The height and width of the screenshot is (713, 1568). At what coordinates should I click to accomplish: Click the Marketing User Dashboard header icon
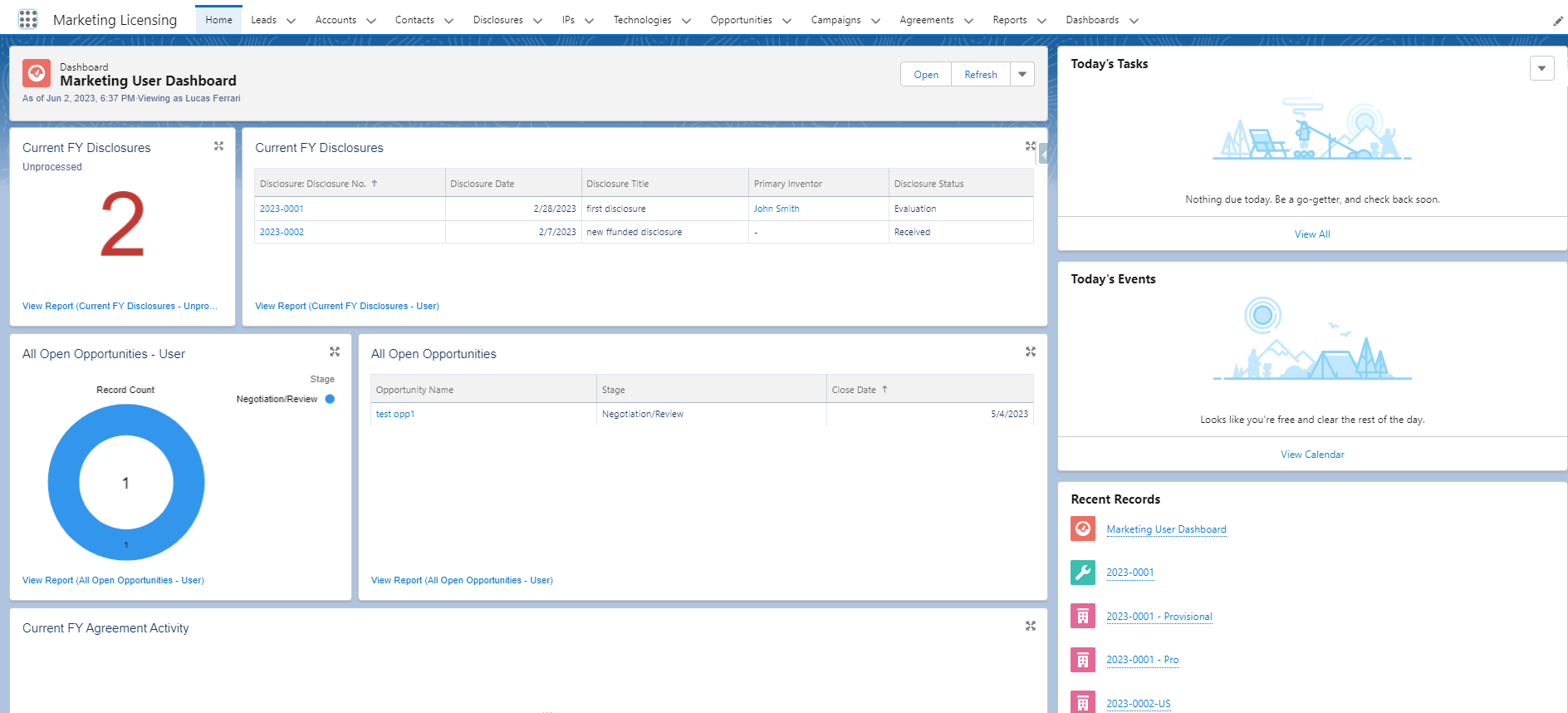(37, 74)
